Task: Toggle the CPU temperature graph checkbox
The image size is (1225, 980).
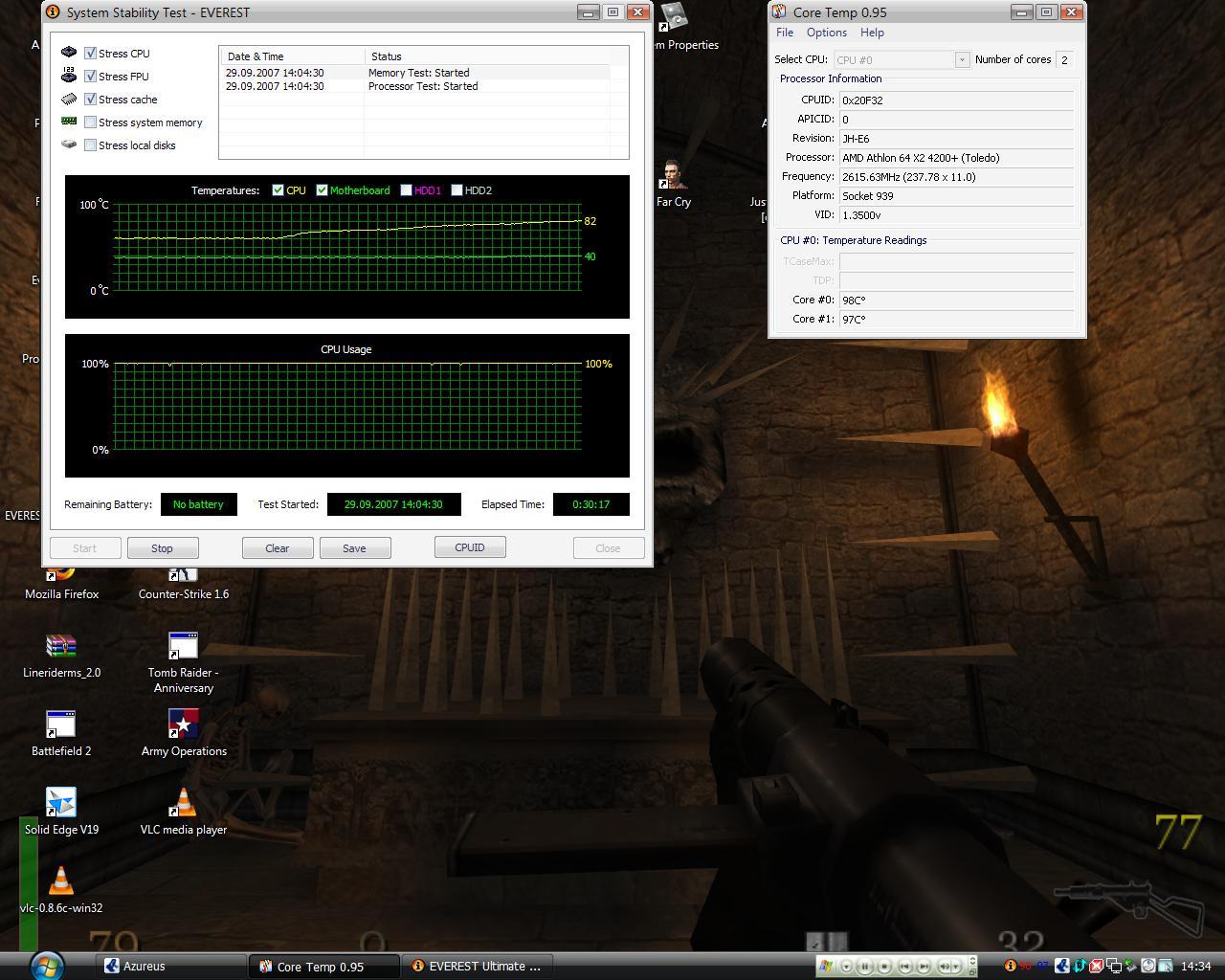Action: point(278,190)
